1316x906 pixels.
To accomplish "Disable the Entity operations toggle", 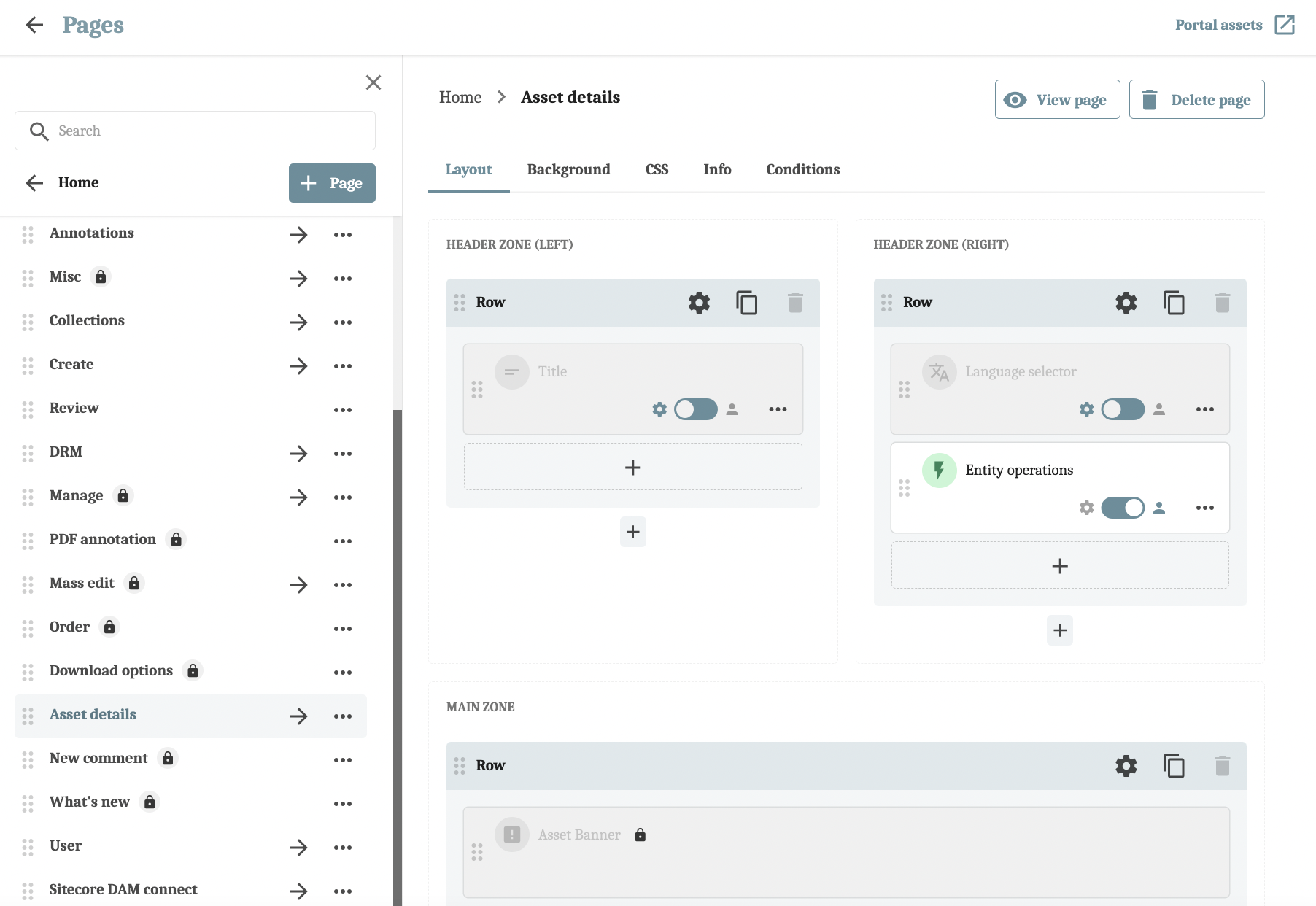I will pos(1123,508).
